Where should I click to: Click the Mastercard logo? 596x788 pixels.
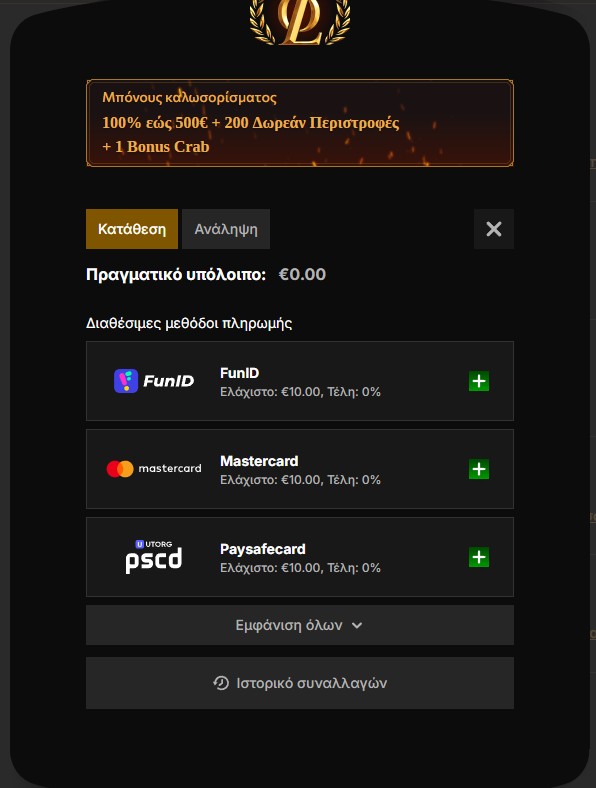coord(154,469)
